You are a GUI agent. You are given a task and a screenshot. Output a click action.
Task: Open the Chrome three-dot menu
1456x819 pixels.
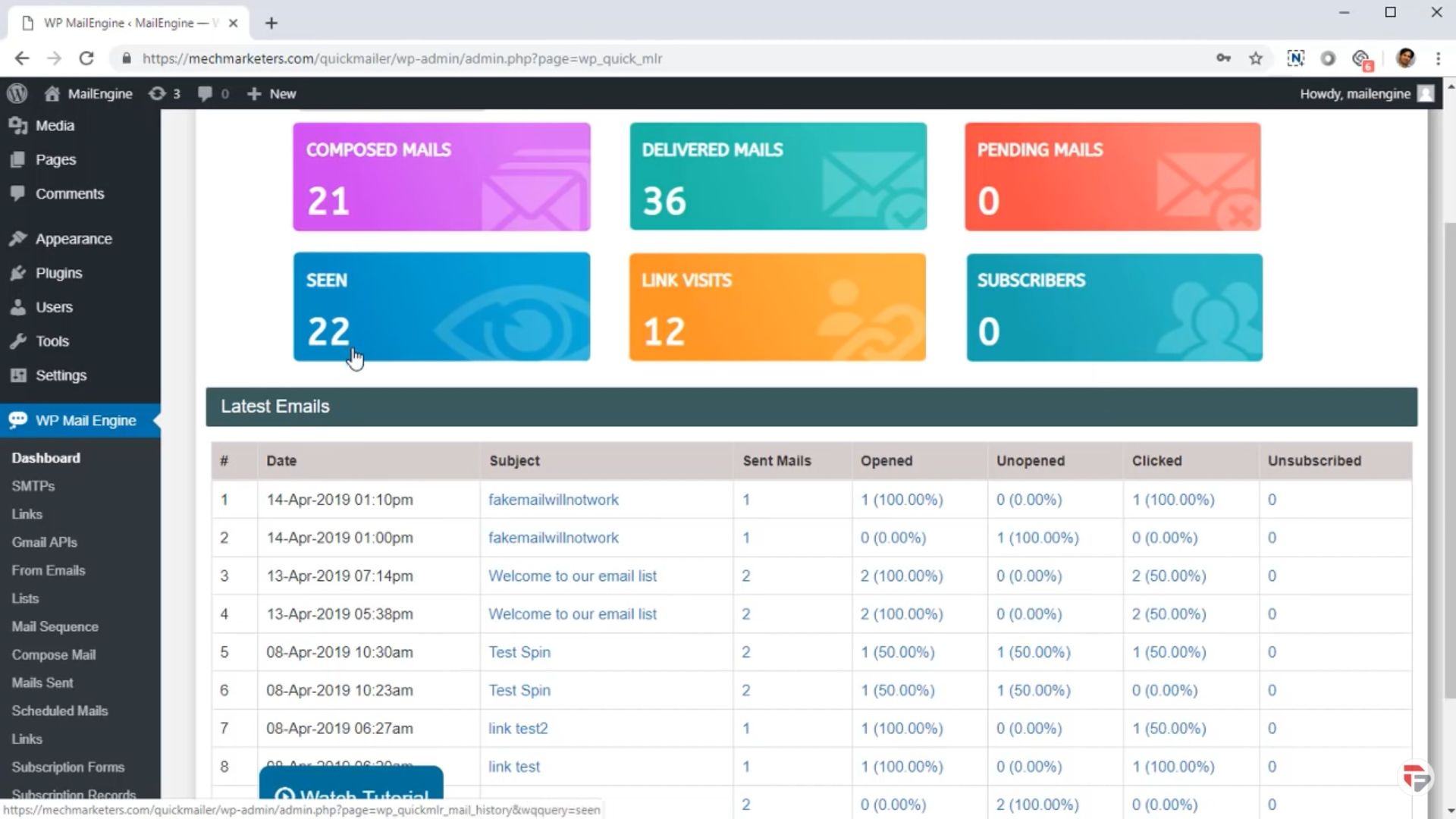click(x=1439, y=58)
